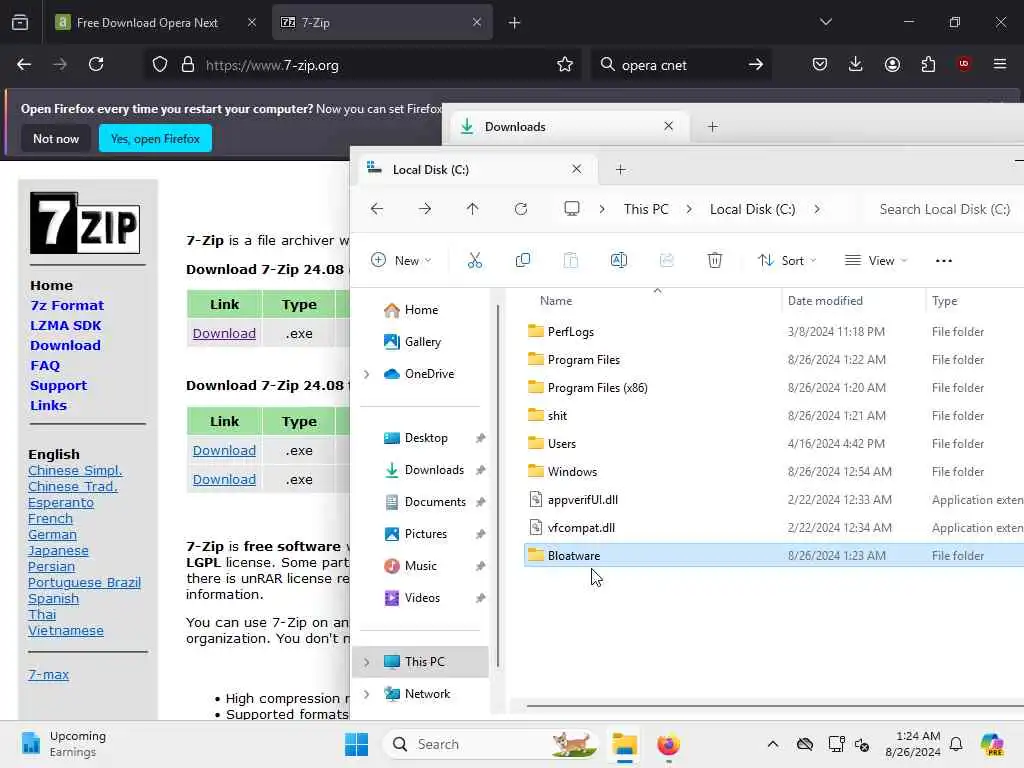Screen dimensions: 1024x768
Task: Open Desktop in Quick access
Action: pos(424,438)
